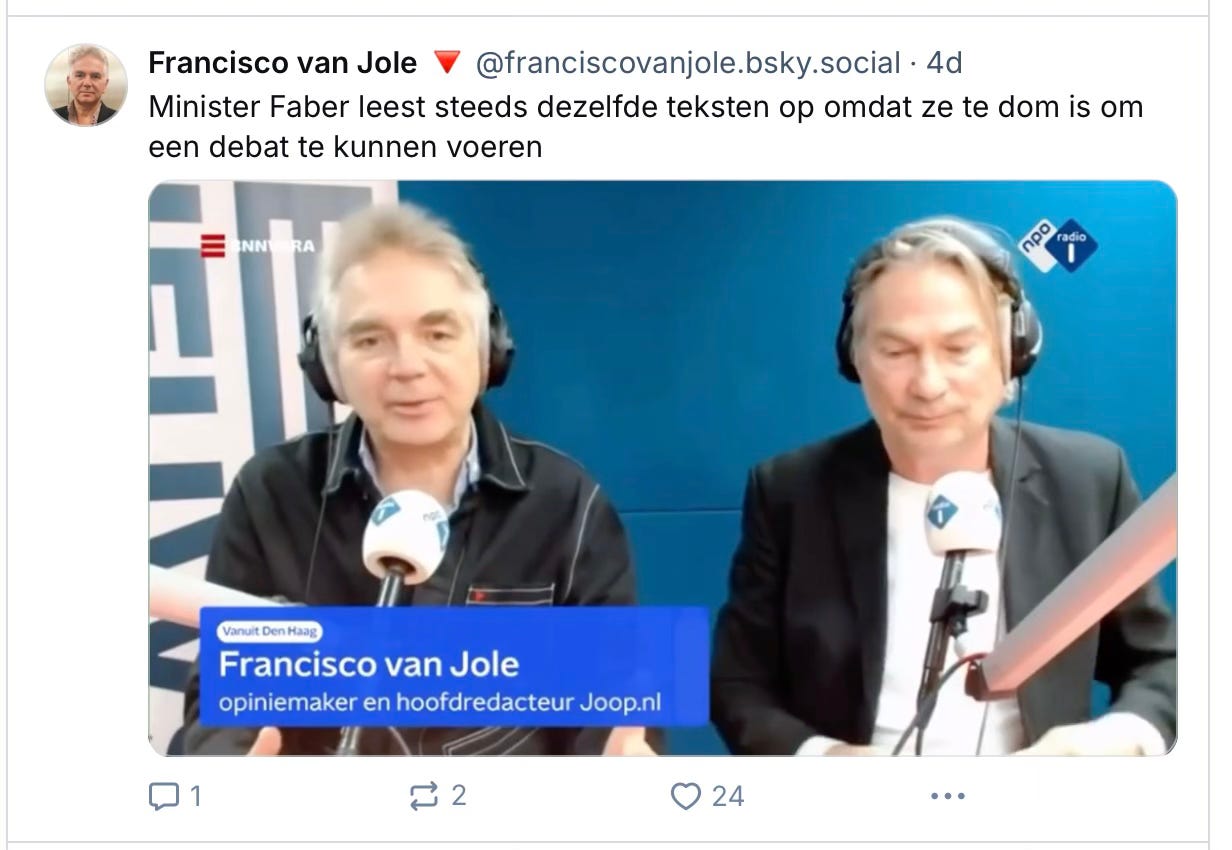Open the @franciscovanjole.bsky.social handle link
Viewport: 1232px width, 850px height.
click(x=688, y=63)
